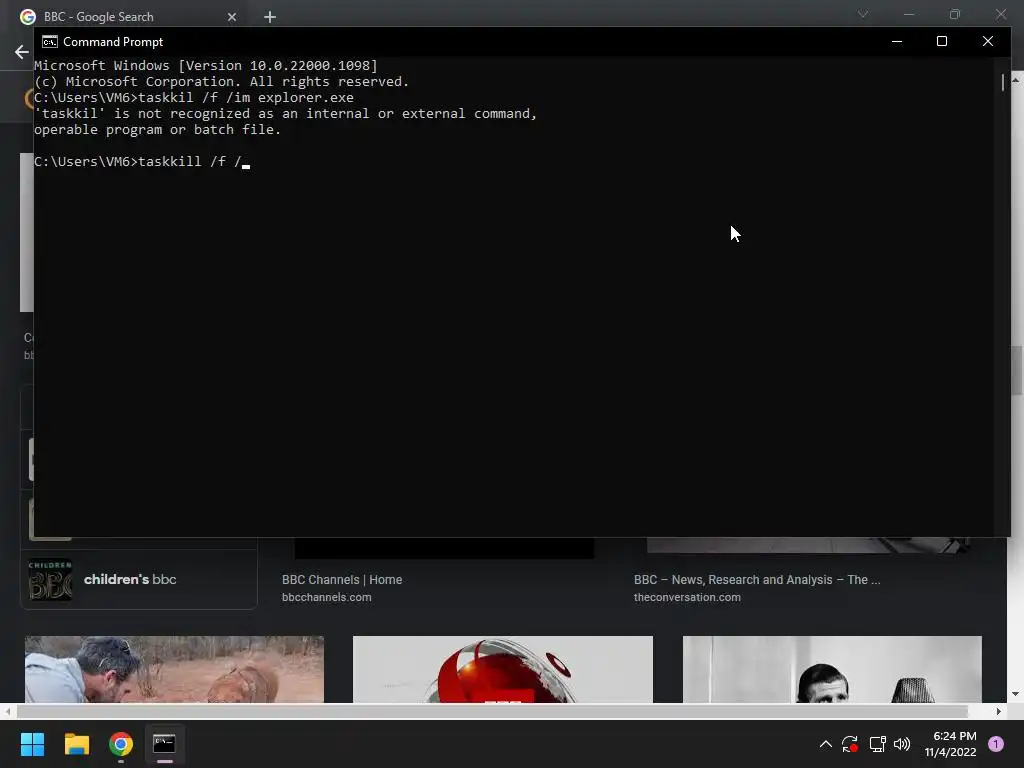Click the Command Prompt vertical scrollbar thumb
This screenshot has width=1024, height=768.
coord(1003,82)
